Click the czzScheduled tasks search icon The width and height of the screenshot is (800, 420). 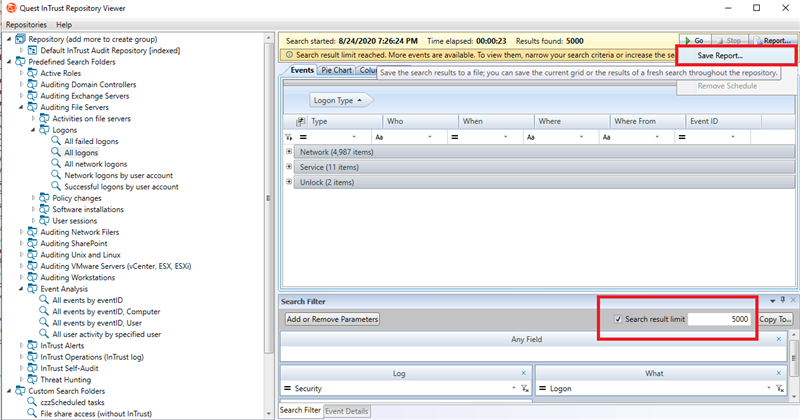click(32, 402)
